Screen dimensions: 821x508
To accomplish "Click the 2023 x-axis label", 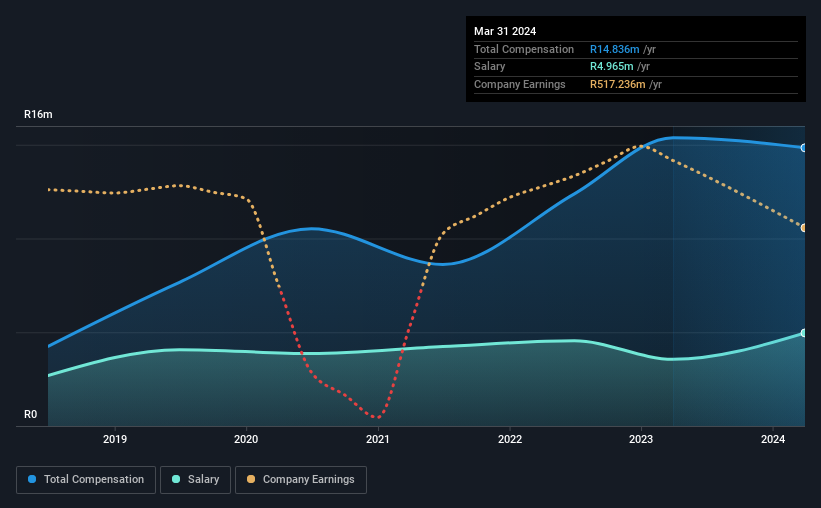I will click(x=641, y=439).
